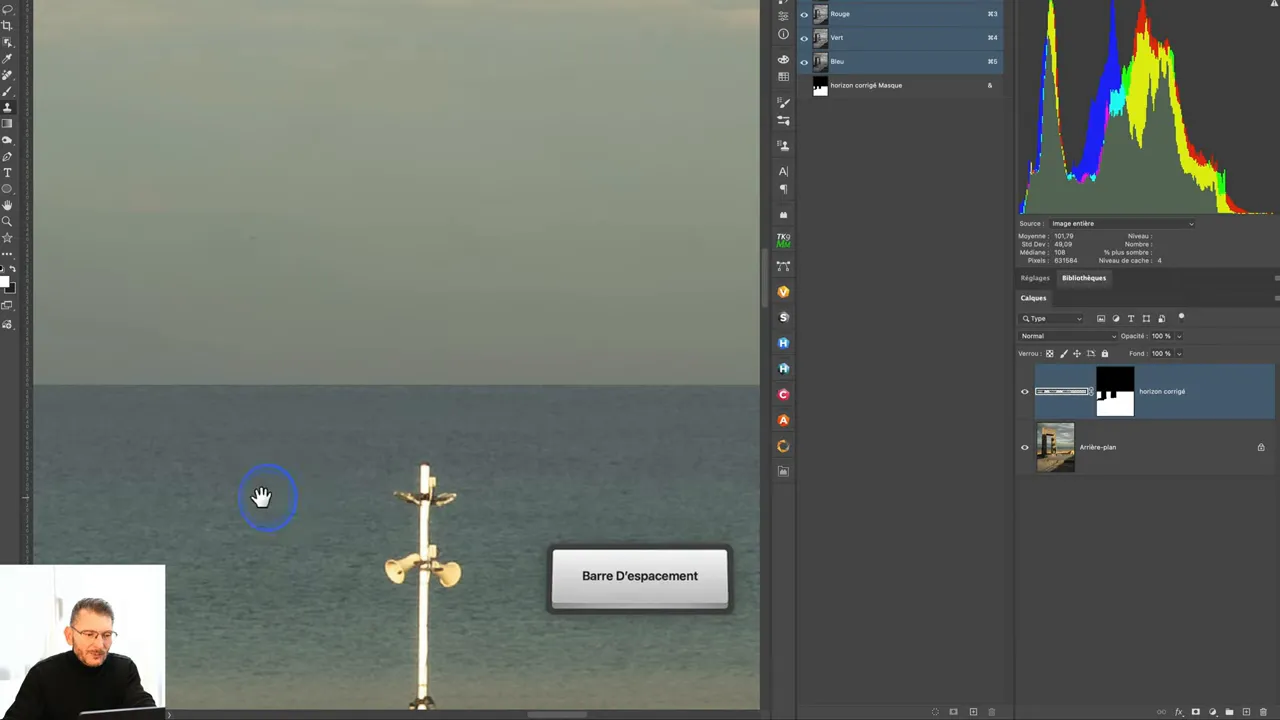Hide the horizon corrigé layer
This screenshot has width=1280, height=720.
click(x=1024, y=392)
